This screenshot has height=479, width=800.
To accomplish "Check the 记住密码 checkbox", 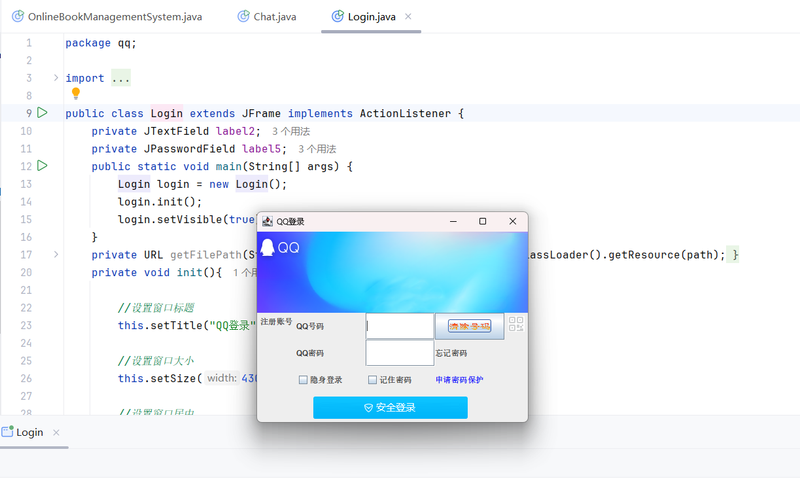I will 372,380.
